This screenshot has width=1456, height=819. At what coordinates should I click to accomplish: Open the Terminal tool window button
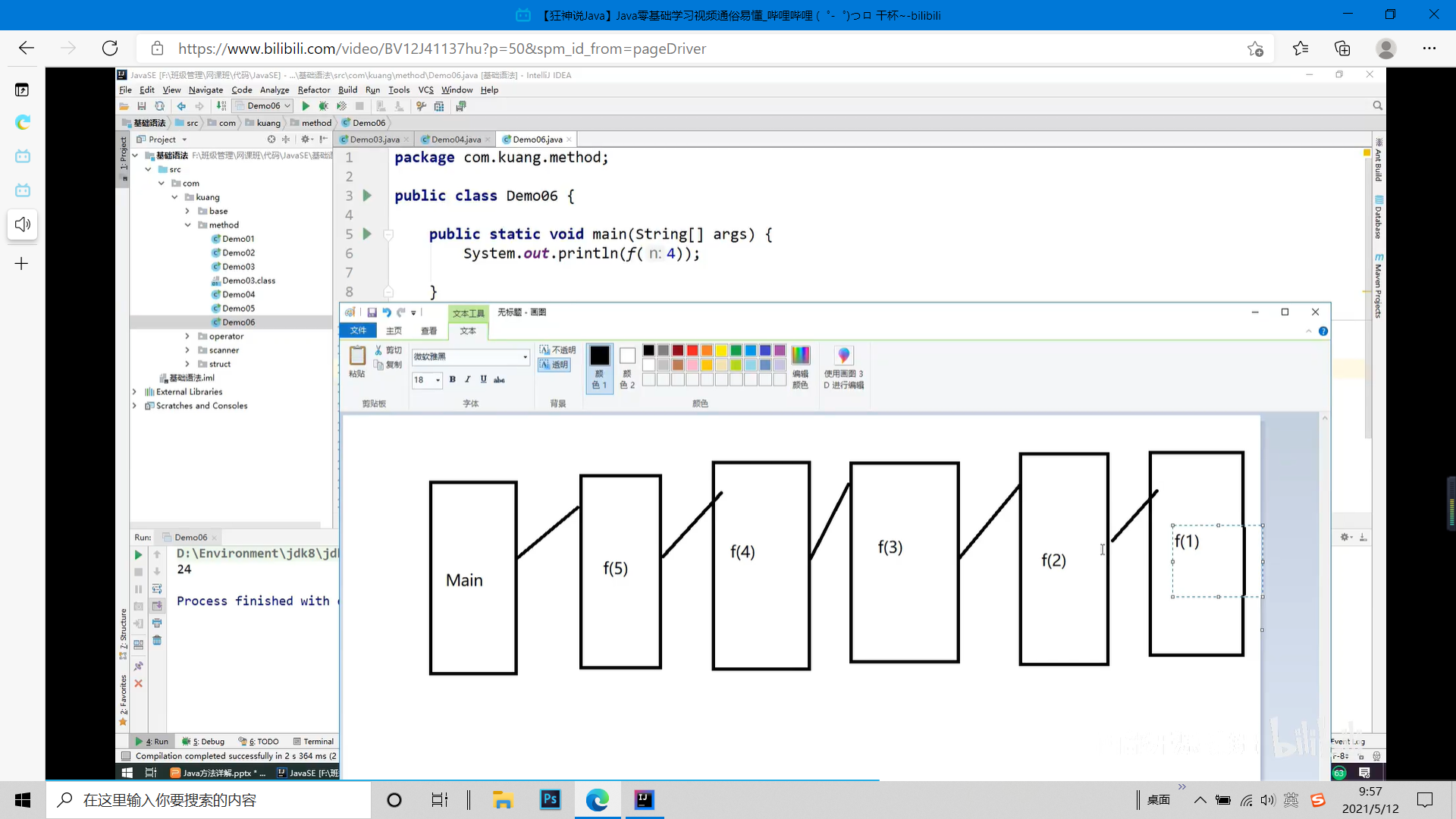point(314,742)
